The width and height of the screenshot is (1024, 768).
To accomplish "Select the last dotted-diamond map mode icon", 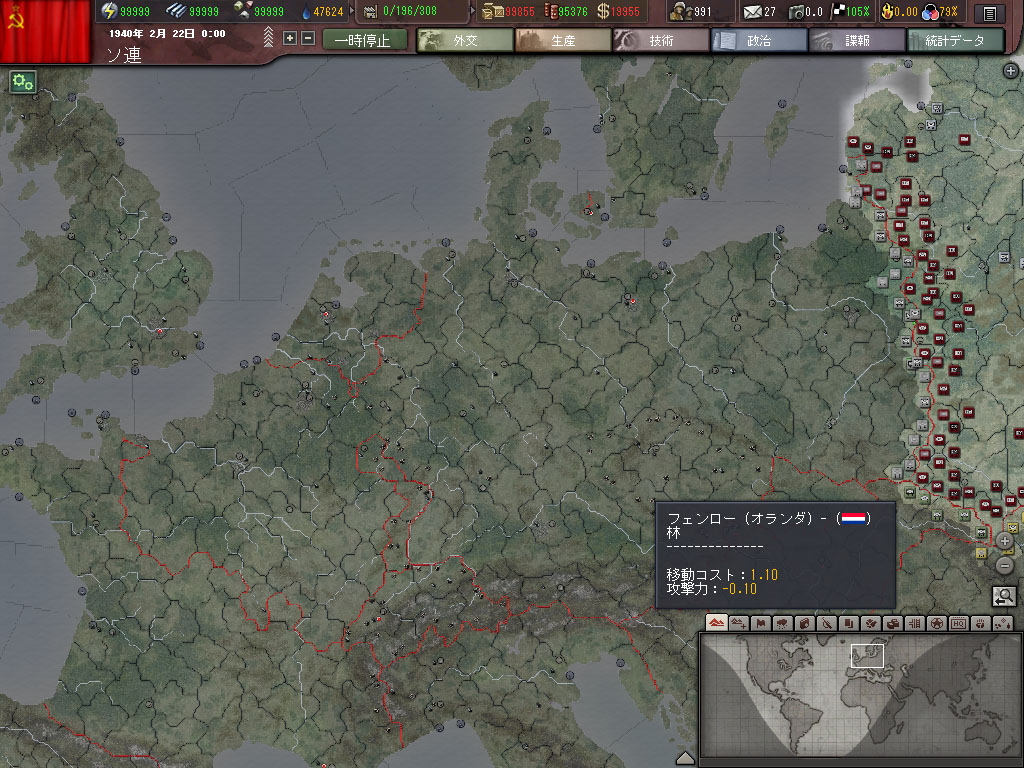I will [x=1002, y=623].
